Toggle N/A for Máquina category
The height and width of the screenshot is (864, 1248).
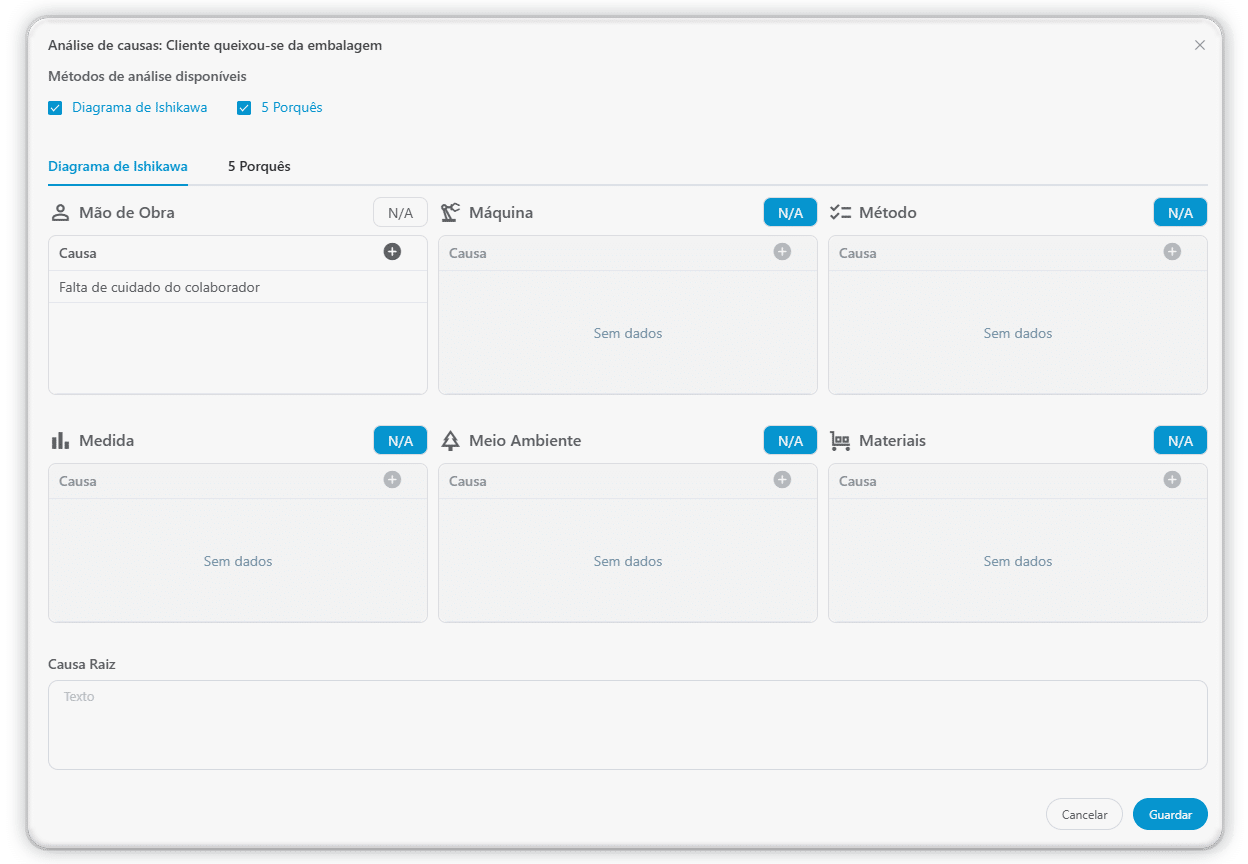790,212
